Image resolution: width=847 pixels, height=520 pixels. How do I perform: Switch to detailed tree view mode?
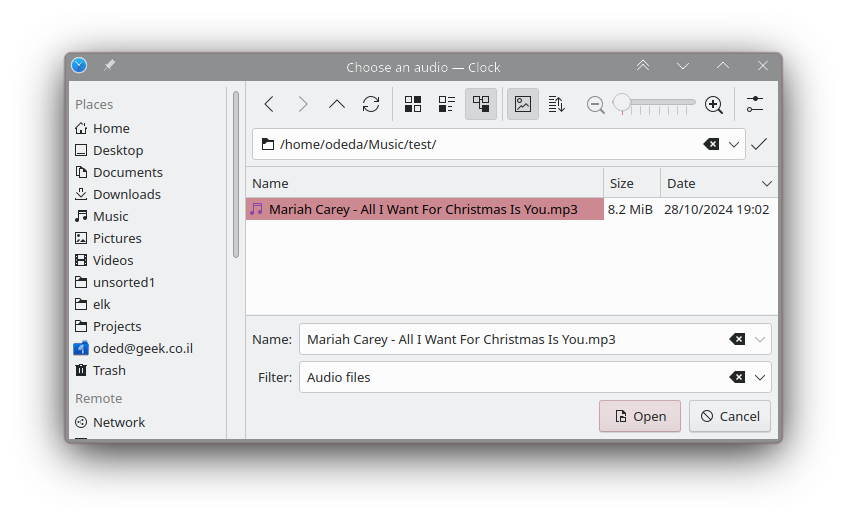pos(481,104)
